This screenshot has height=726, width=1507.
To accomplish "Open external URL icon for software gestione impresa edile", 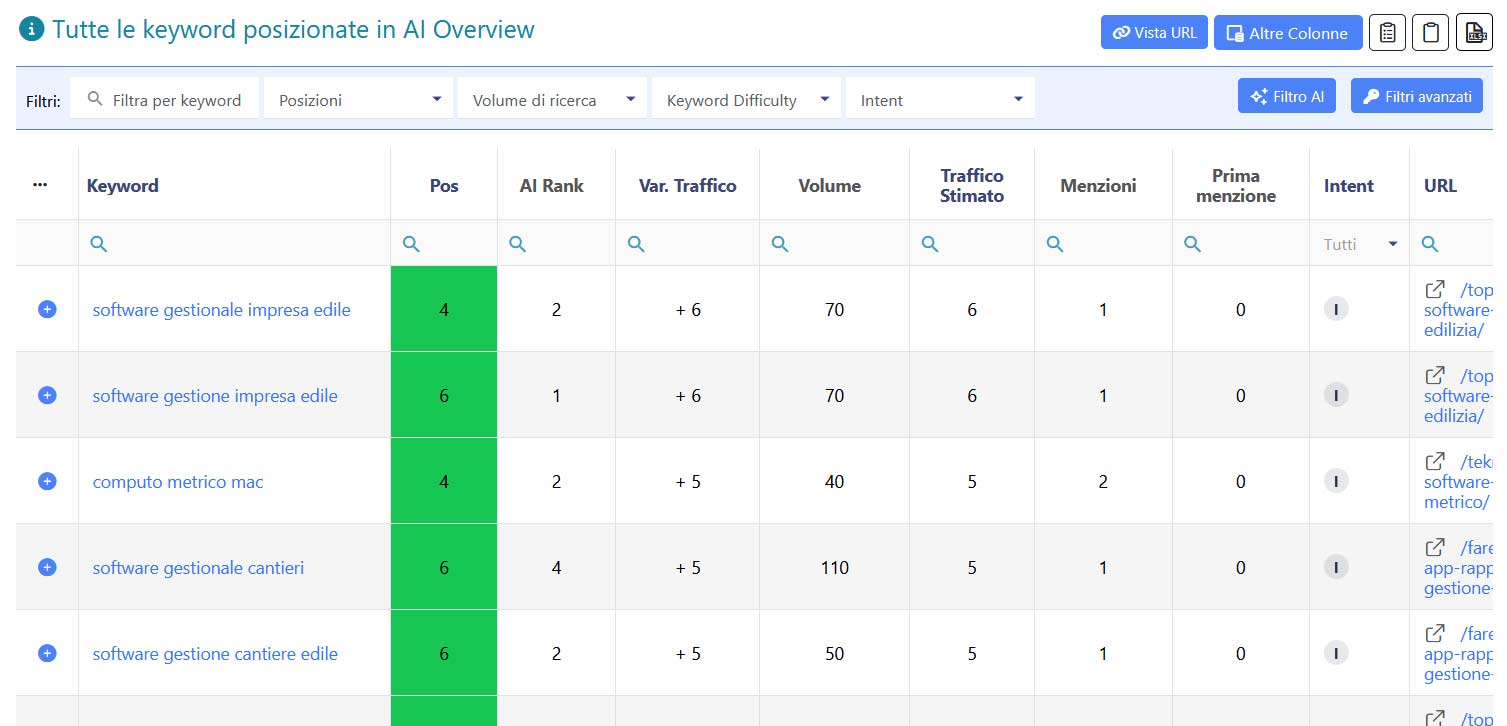I will pos(1435,375).
